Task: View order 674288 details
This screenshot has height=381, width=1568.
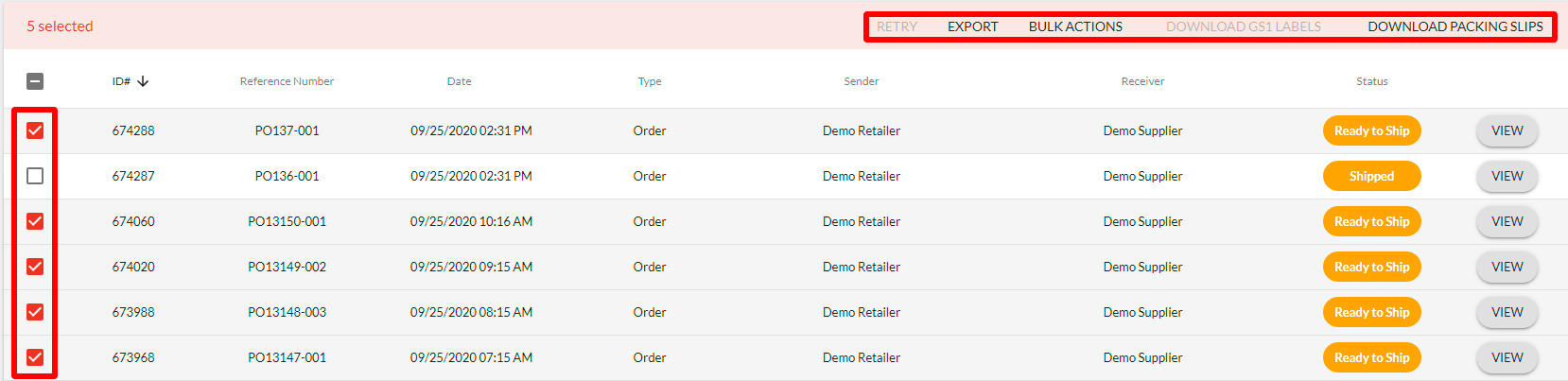Action: click(1507, 130)
